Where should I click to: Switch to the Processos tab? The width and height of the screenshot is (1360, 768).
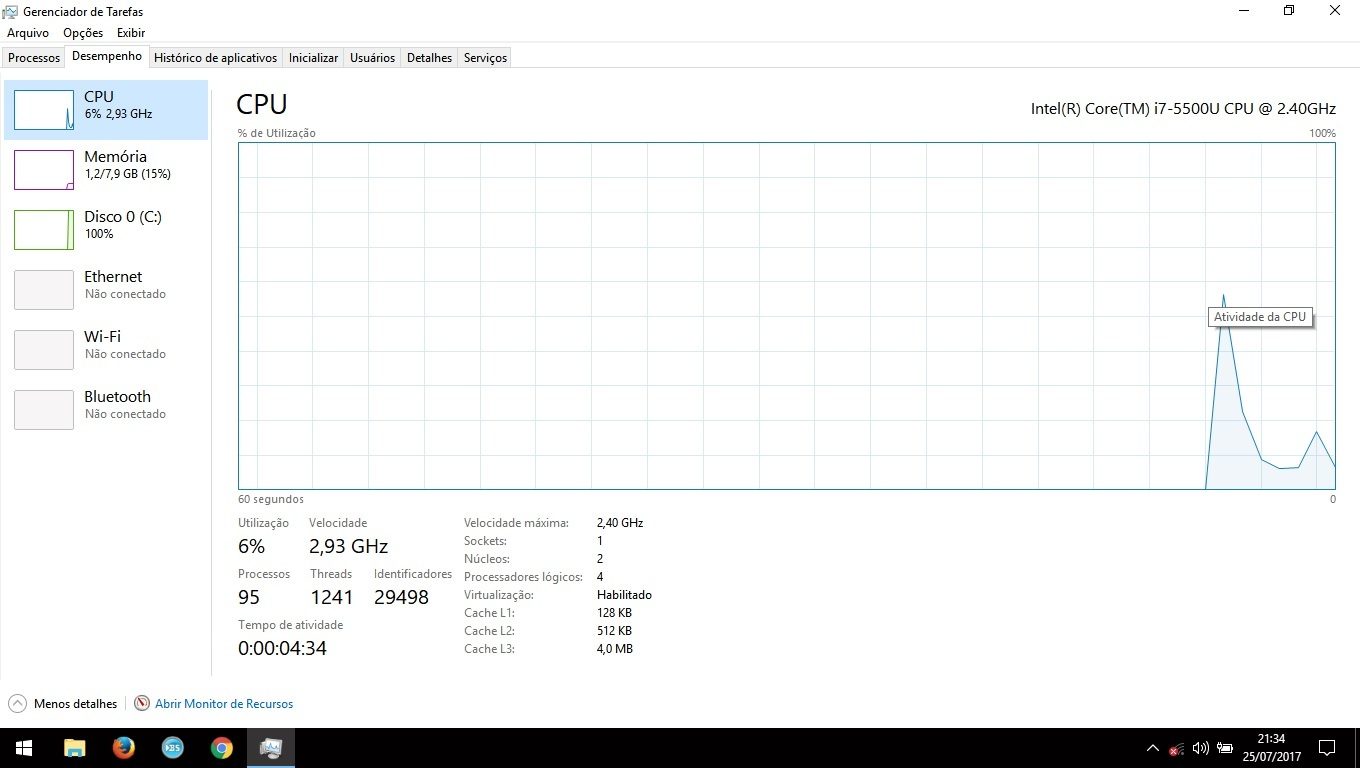(34, 58)
